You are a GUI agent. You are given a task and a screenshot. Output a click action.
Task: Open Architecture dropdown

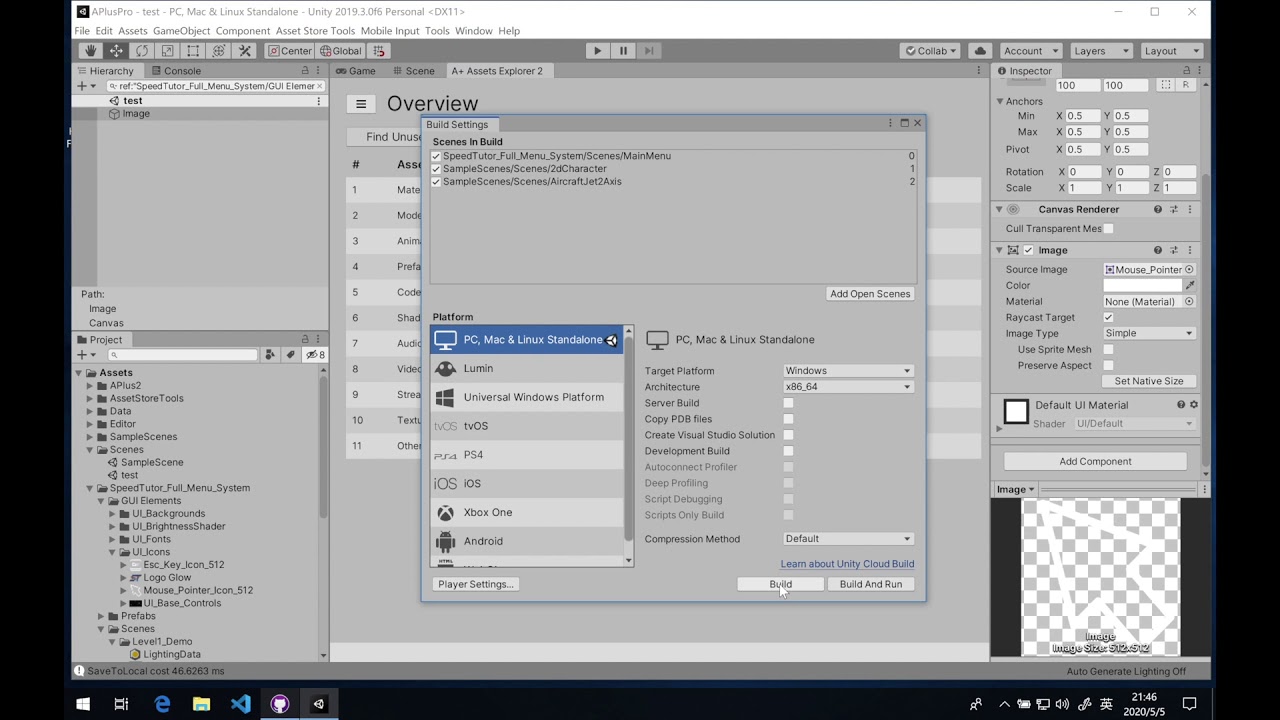point(848,387)
